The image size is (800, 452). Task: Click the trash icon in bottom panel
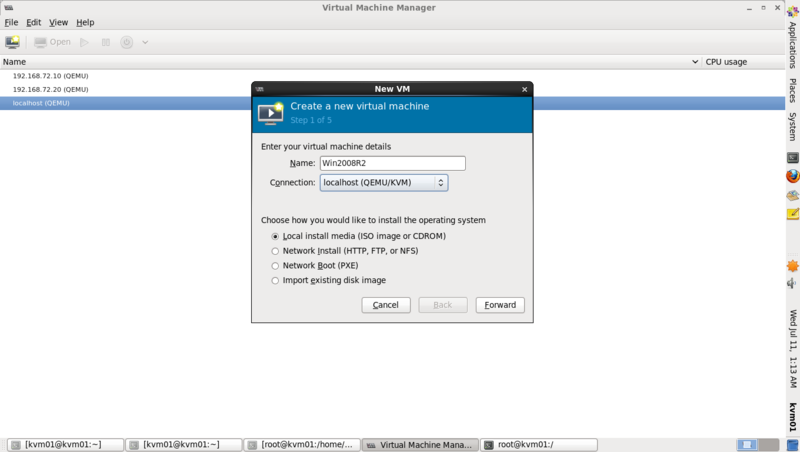click(x=792, y=445)
